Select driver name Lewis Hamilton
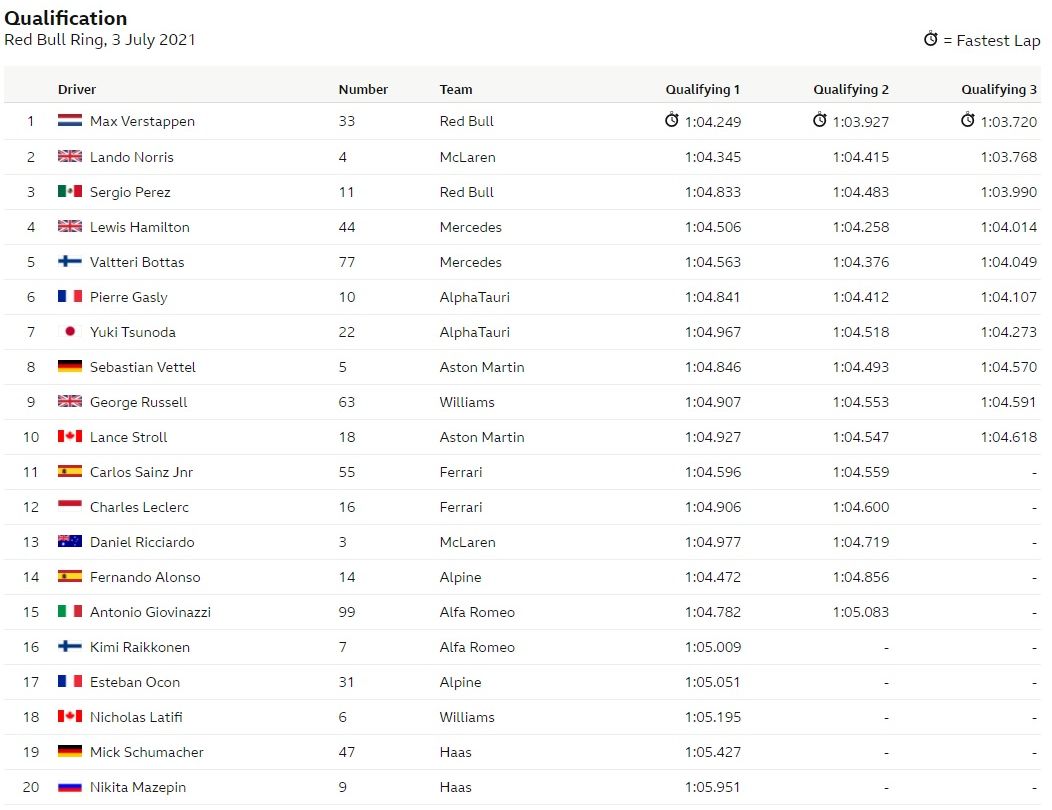The image size is (1052, 810). pos(139,227)
